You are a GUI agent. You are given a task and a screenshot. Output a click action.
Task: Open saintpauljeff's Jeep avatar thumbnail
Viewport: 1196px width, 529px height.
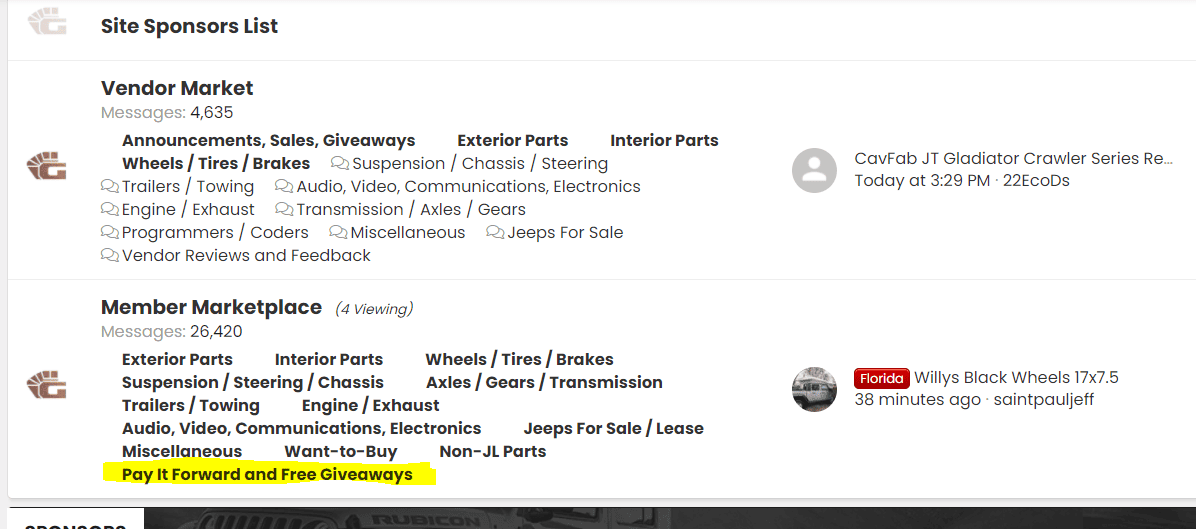[x=814, y=389]
